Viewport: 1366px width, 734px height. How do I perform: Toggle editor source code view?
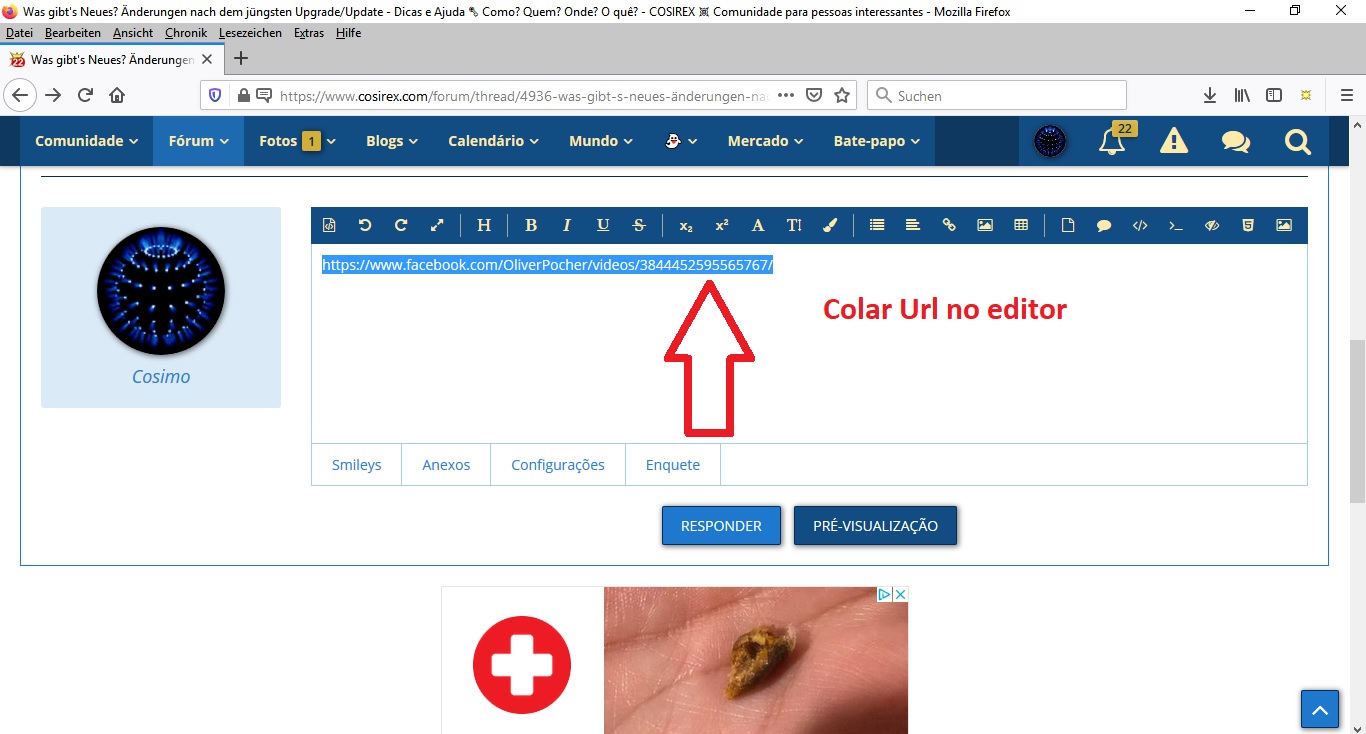pyautogui.click(x=329, y=225)
